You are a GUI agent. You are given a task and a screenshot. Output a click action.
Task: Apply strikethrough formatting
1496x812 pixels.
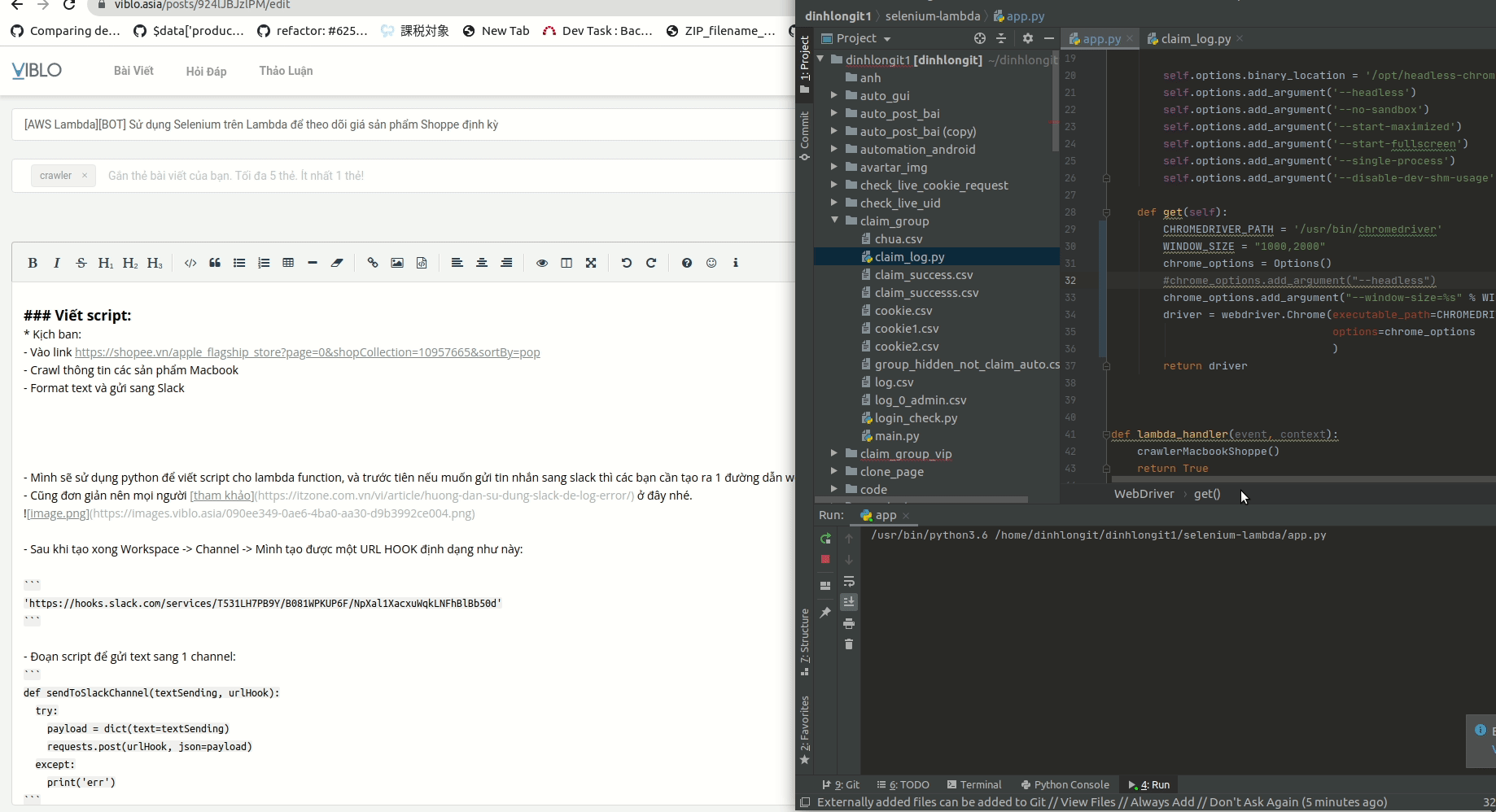coord(81,263)
